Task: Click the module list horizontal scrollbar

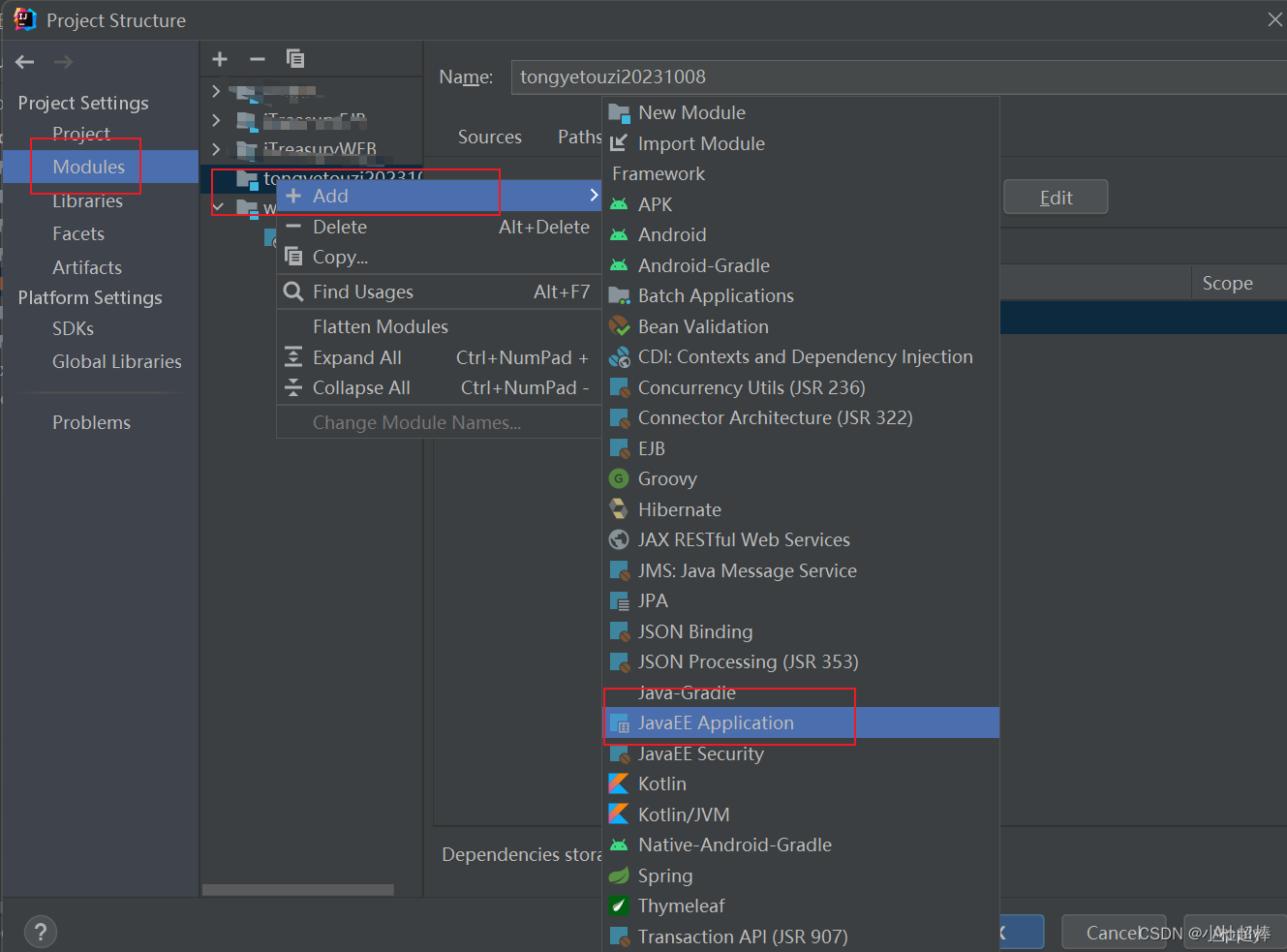Action: (x=298, y=889)
